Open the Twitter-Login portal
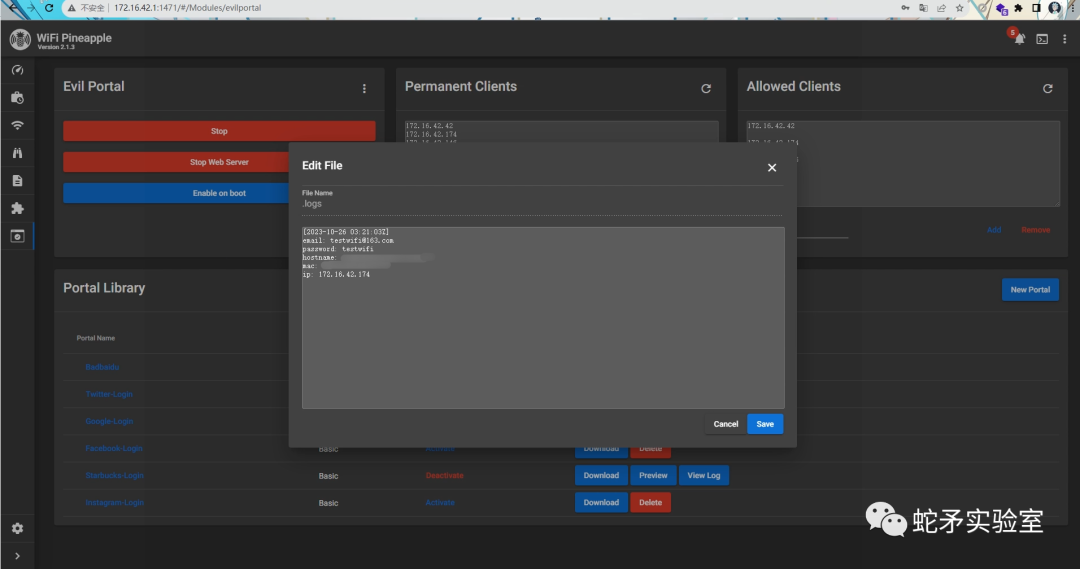1080x569 pixels. [109, 394]
